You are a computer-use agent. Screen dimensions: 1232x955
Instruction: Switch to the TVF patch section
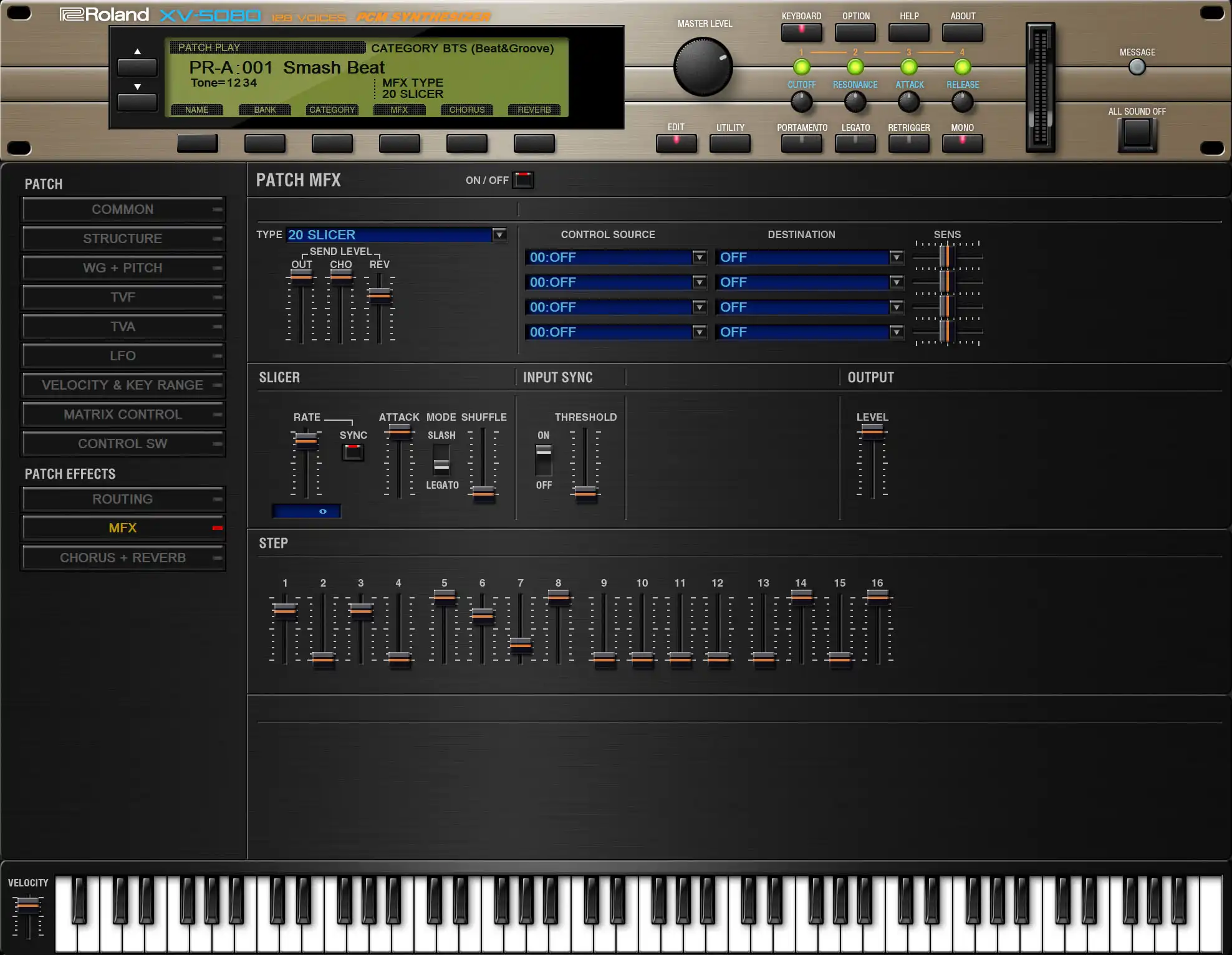tap(123, 297)
